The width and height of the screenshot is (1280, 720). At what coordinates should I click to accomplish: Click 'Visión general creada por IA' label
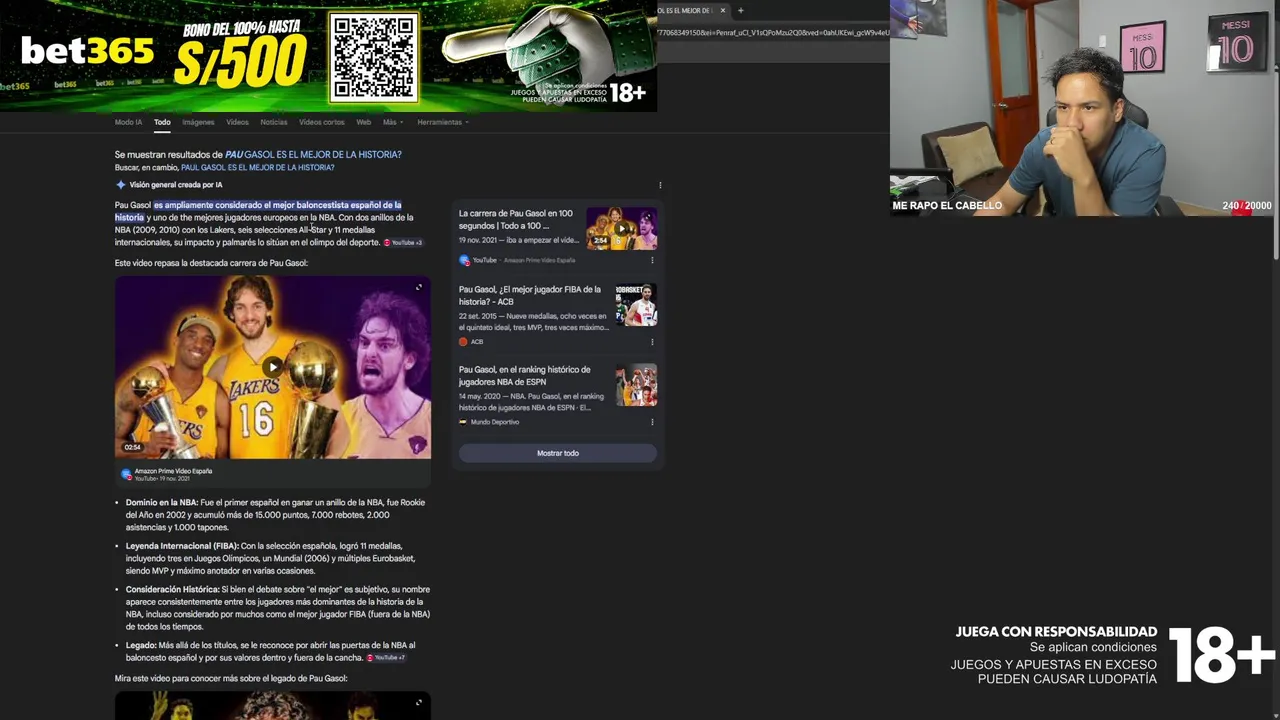coord(176,185)
